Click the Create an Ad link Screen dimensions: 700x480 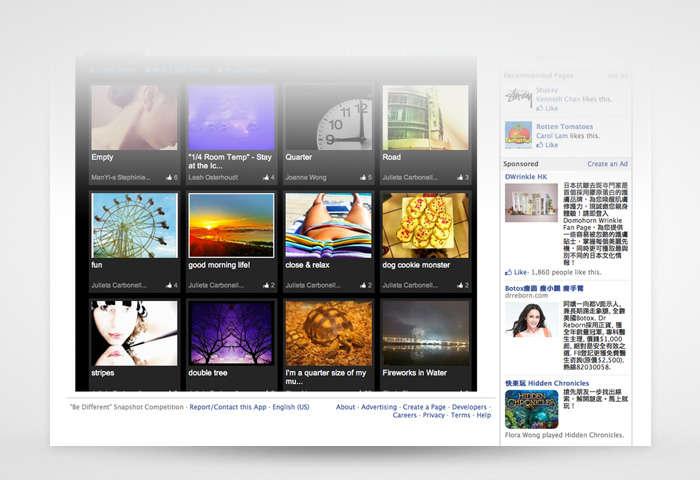tap(608, 164)
